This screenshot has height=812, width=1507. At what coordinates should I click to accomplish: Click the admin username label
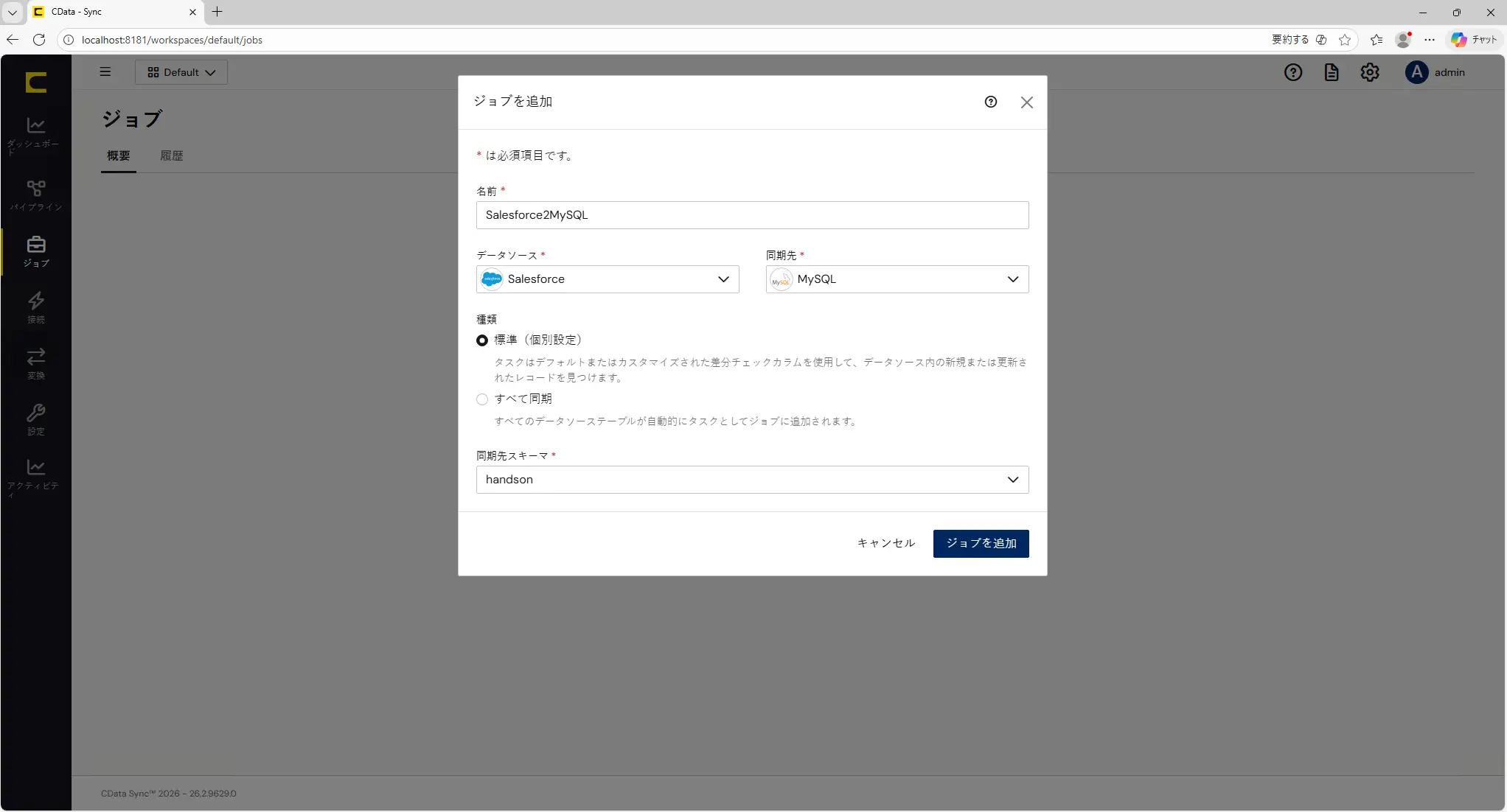(1449, 72)
